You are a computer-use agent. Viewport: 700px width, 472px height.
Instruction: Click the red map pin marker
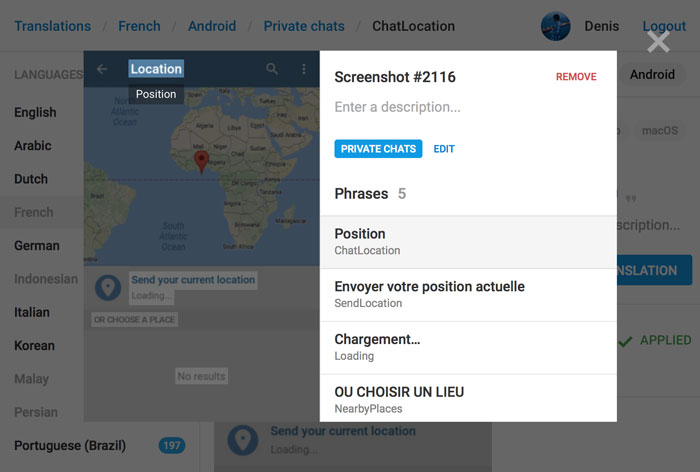click(x=202, y=161)
